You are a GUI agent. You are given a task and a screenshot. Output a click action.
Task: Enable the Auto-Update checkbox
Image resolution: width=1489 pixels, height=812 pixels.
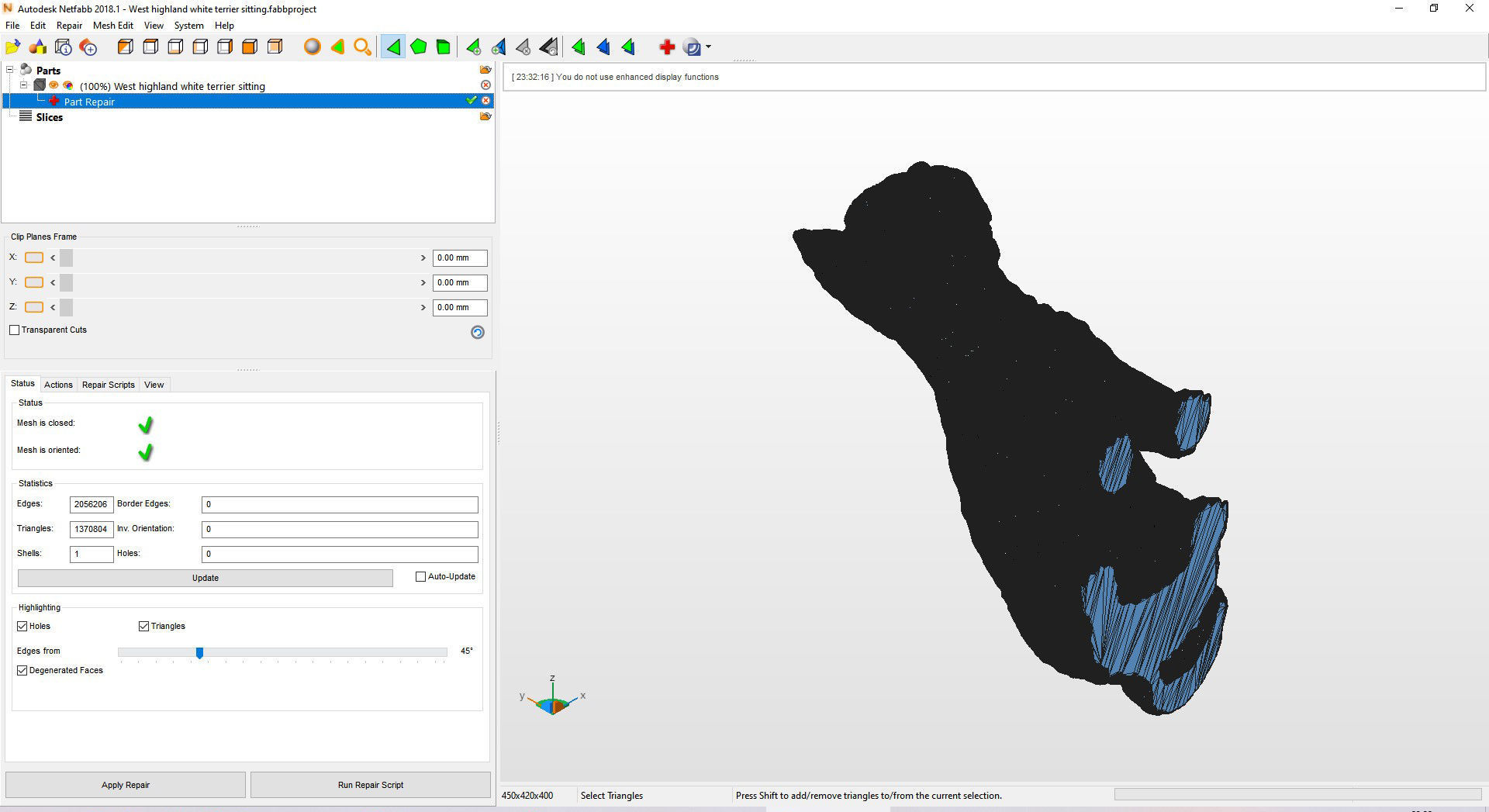(421, 576)
